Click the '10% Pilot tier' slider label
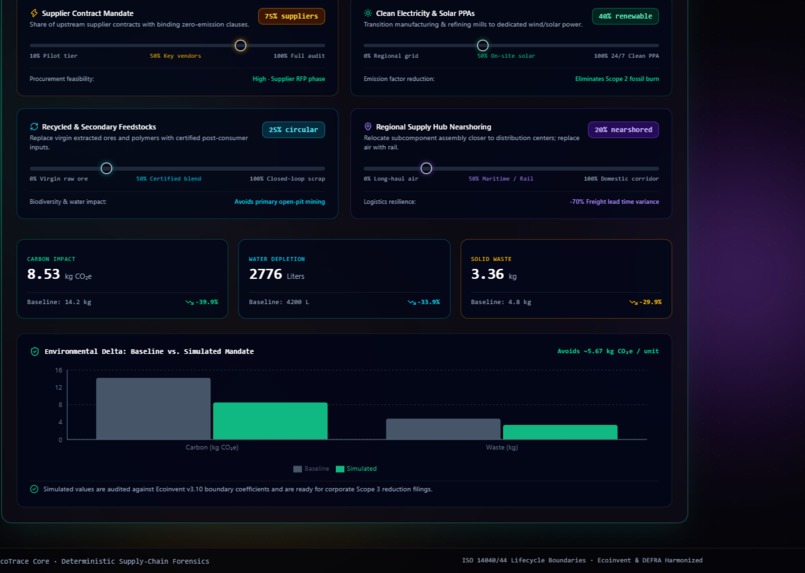This screenshot has width=805, height=573. [x=53, y=56]
